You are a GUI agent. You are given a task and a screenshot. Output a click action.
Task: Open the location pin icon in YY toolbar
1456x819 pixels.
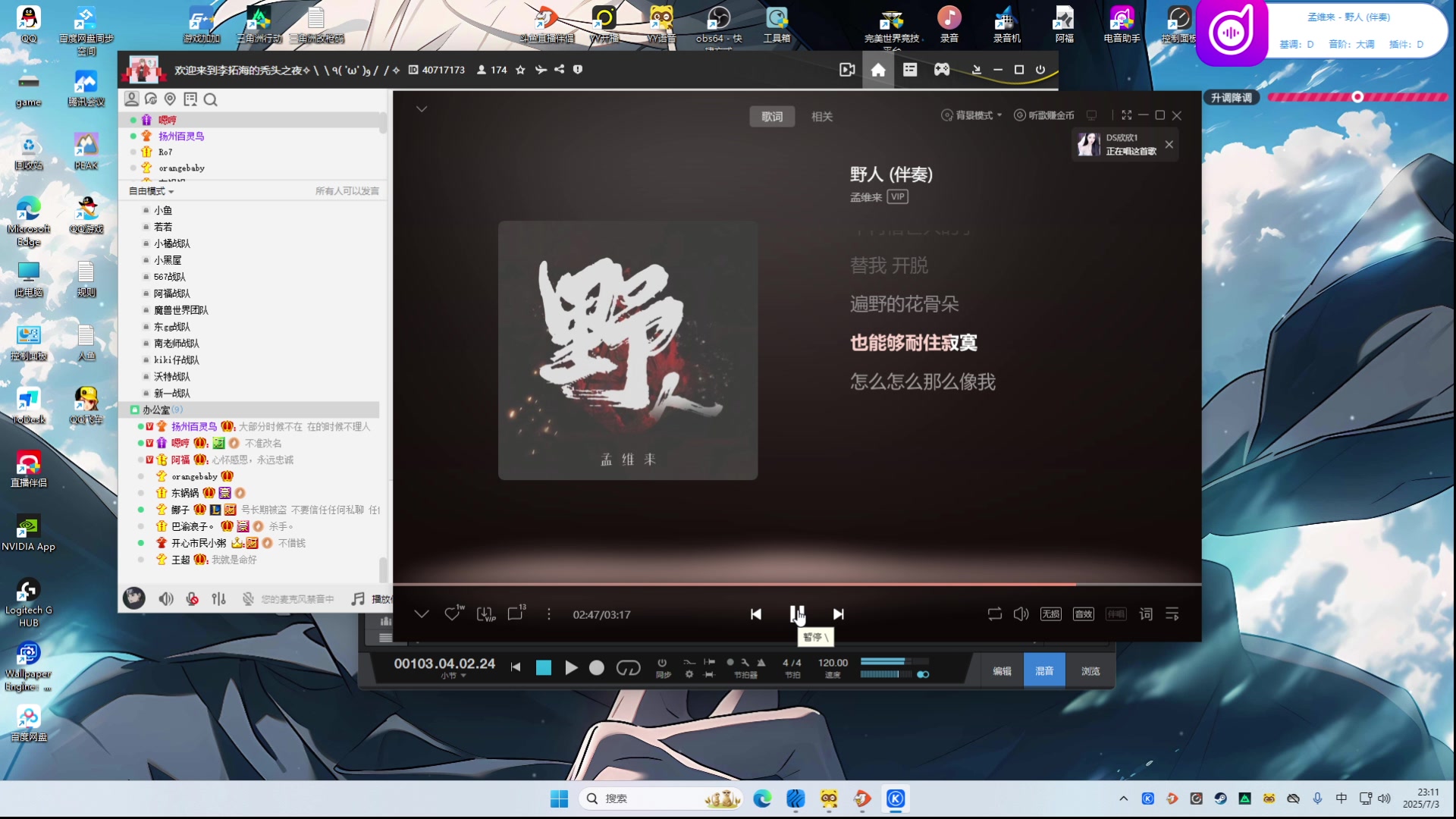point(171,99)
